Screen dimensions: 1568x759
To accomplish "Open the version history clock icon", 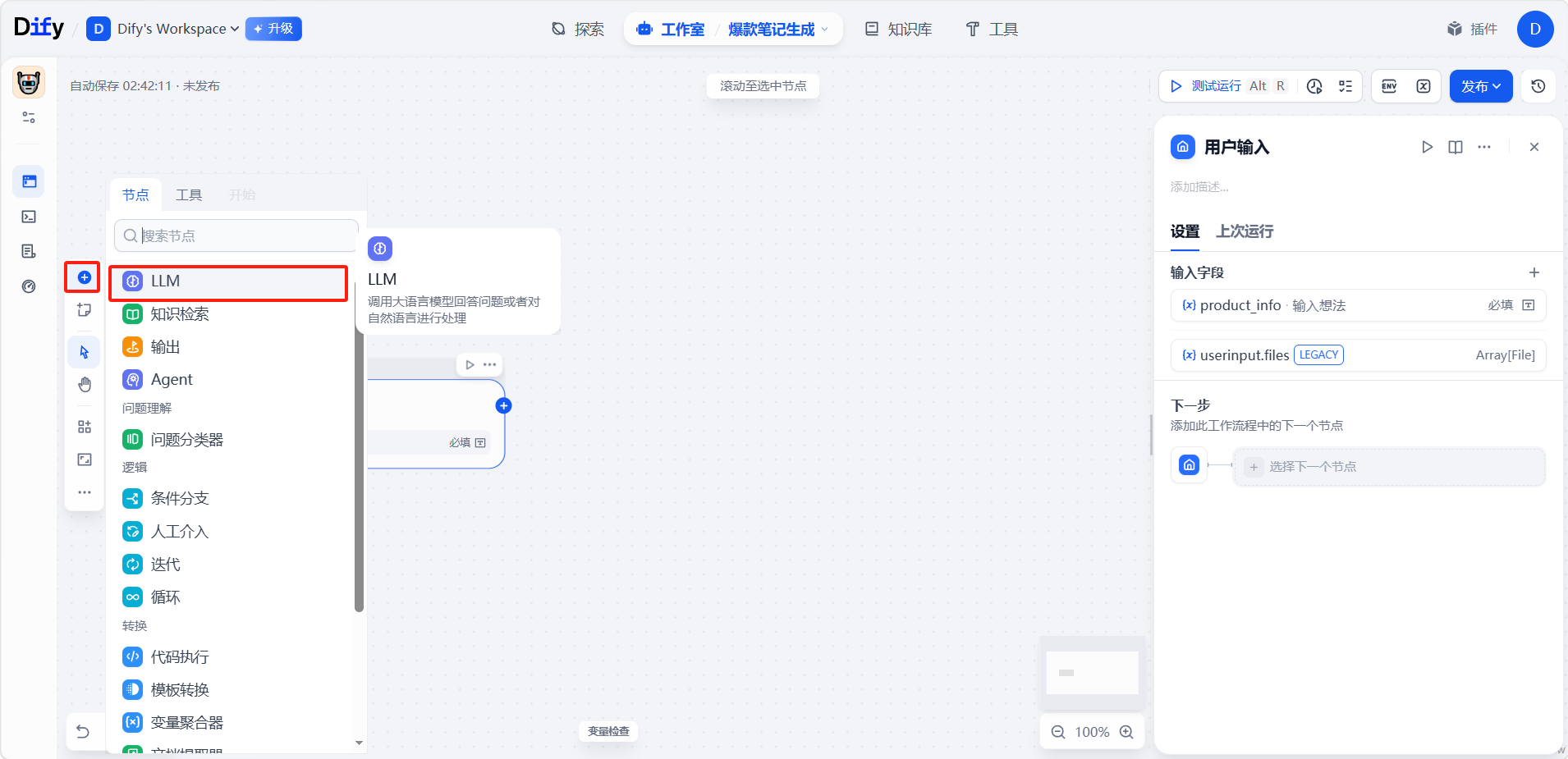I will [1538, 86].
